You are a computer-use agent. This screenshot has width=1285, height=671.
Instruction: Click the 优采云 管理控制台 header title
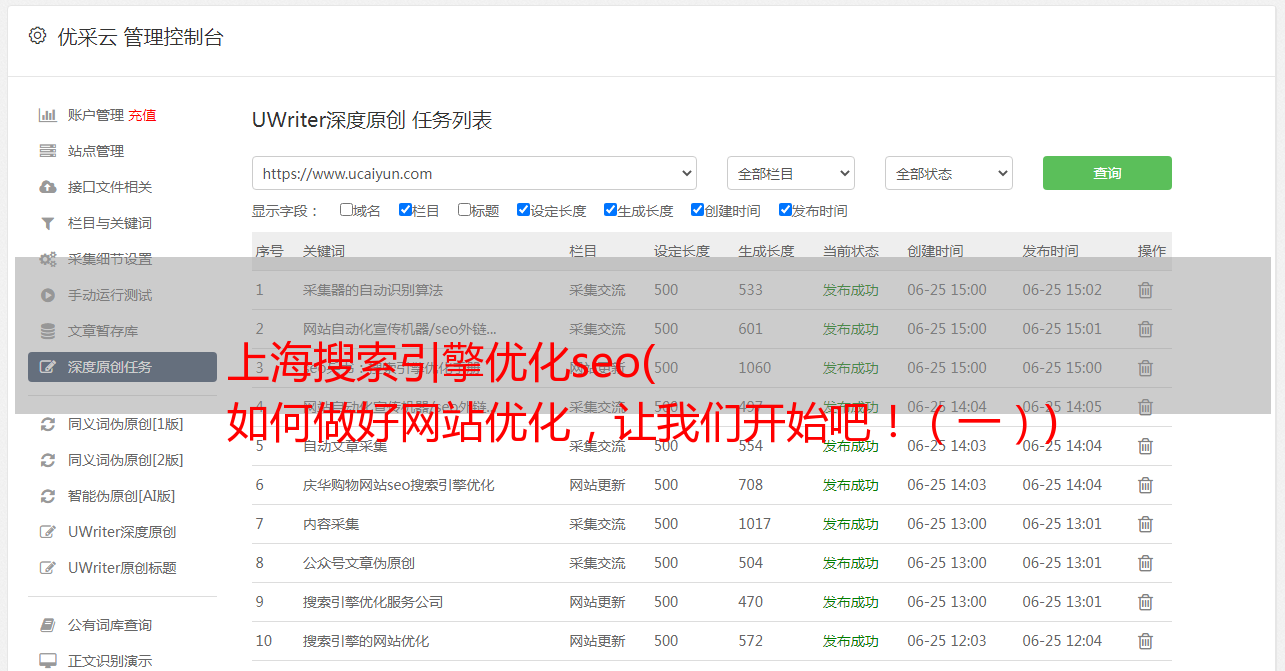[x=140, y=37]
